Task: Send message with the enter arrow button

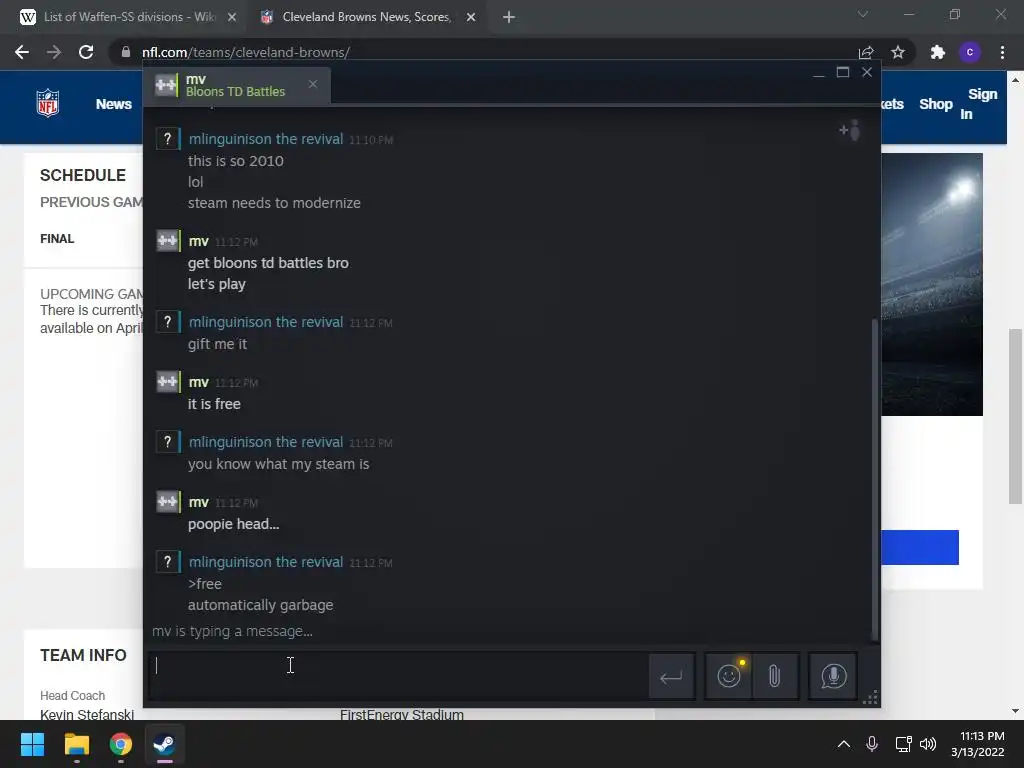Action: tap(671, 677)
